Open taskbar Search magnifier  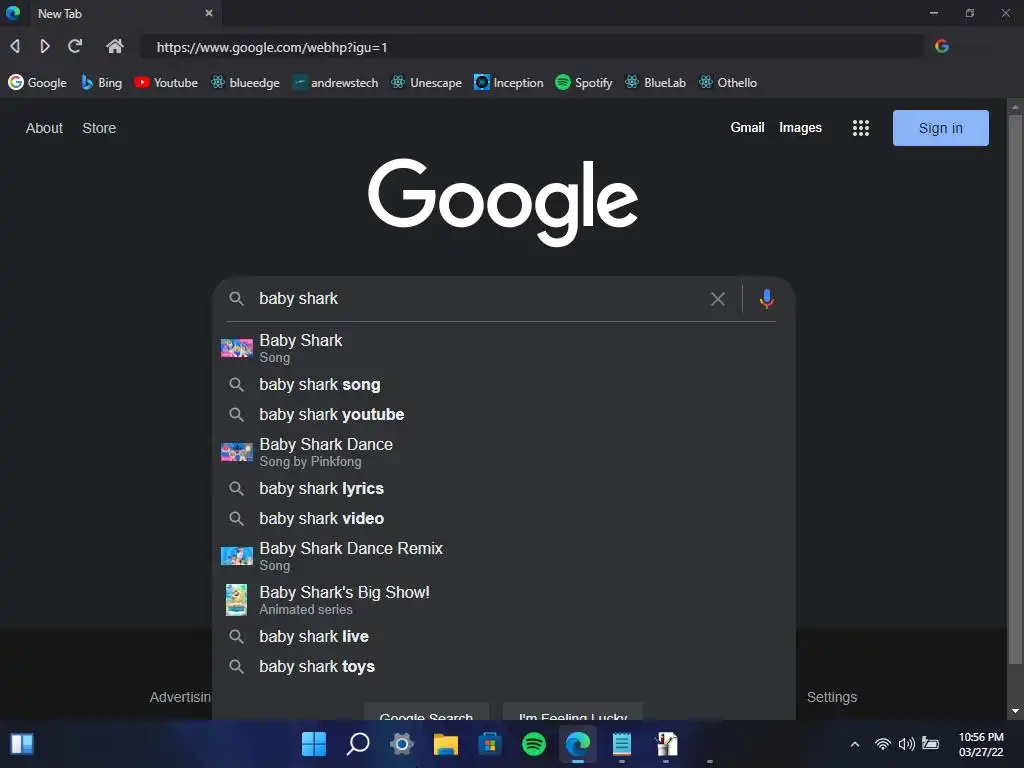358,743
